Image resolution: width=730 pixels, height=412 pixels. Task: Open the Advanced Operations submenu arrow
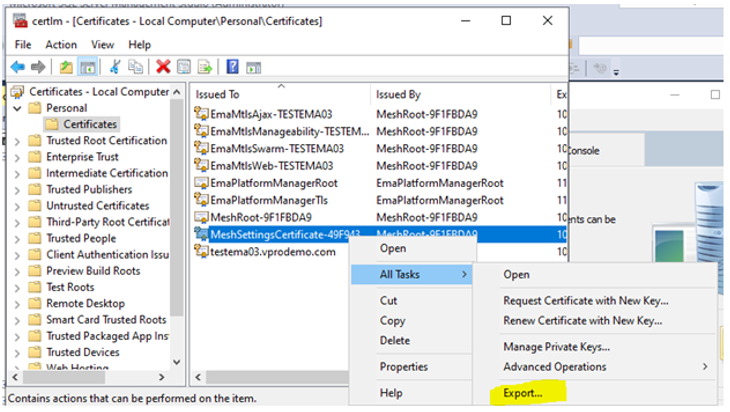tap(705, 367)
